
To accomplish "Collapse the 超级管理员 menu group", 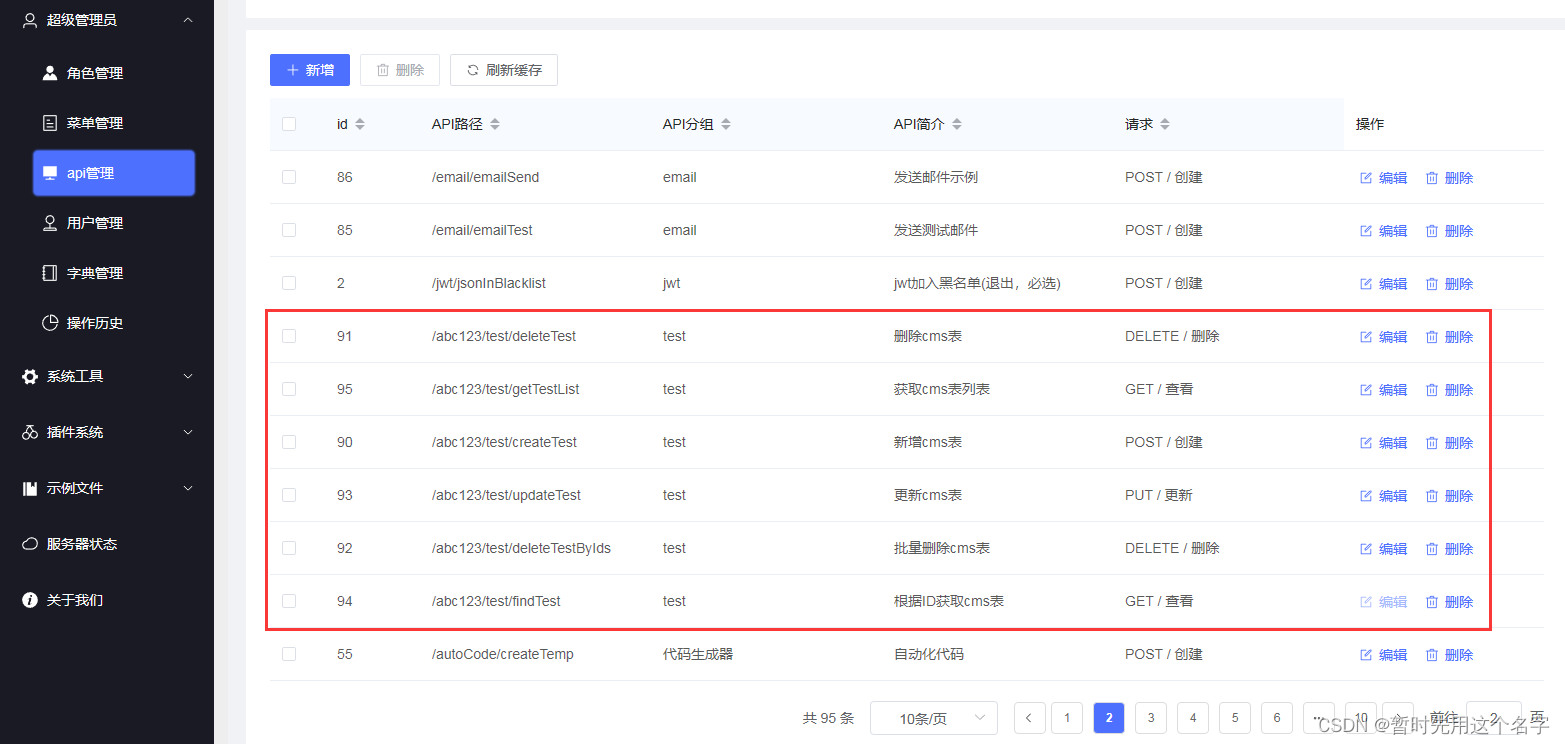I will pos(107,20).
